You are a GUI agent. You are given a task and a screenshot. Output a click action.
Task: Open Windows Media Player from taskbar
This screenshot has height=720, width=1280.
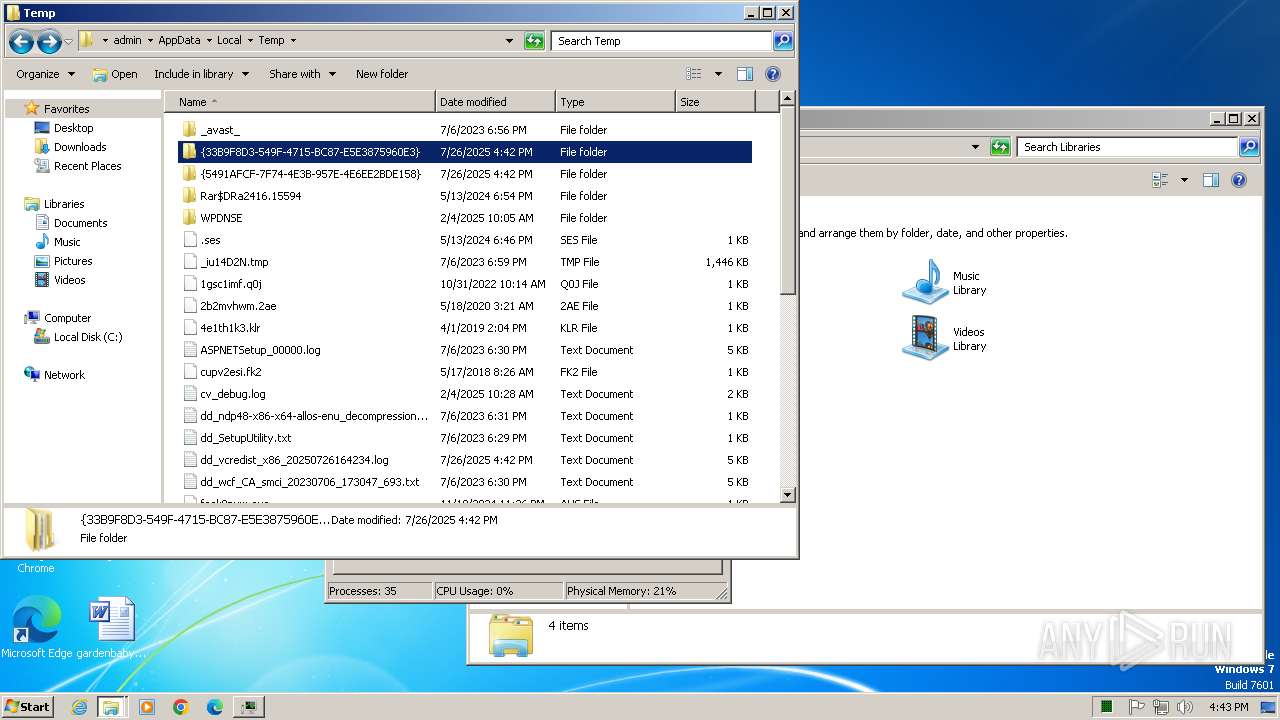tap(147, 707)
